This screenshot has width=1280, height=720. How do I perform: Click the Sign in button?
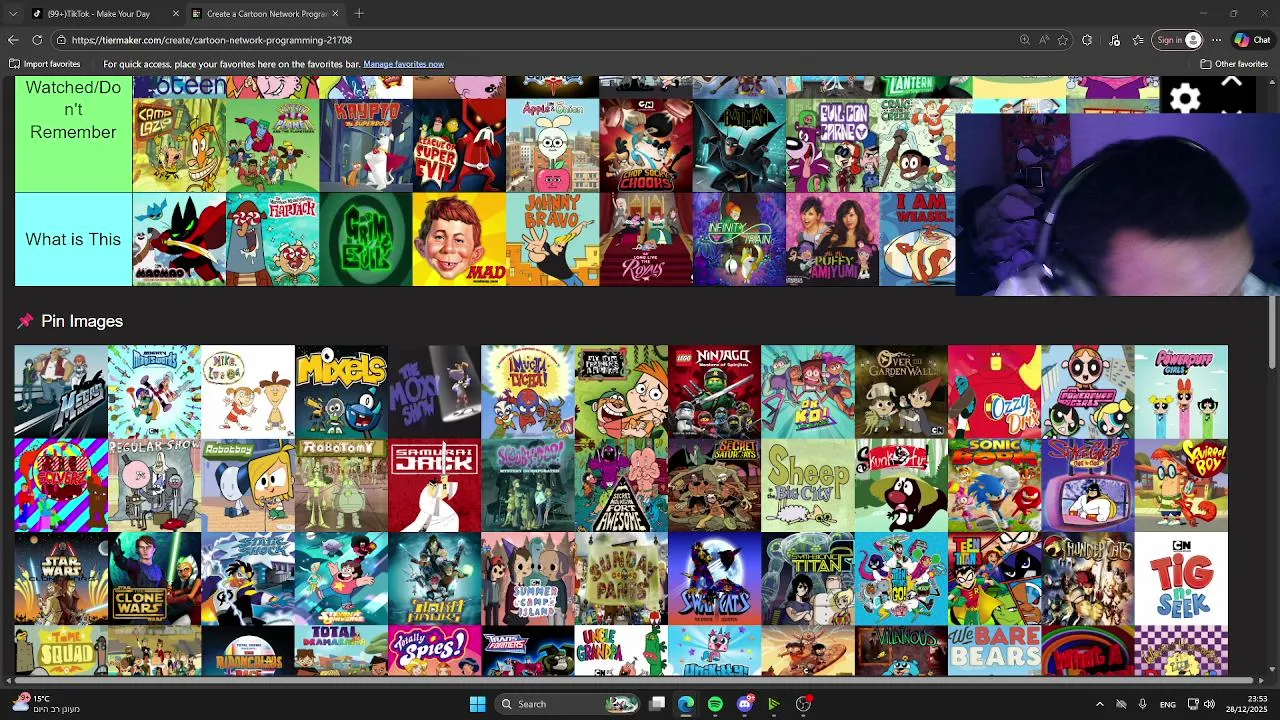click(1178, 40)
